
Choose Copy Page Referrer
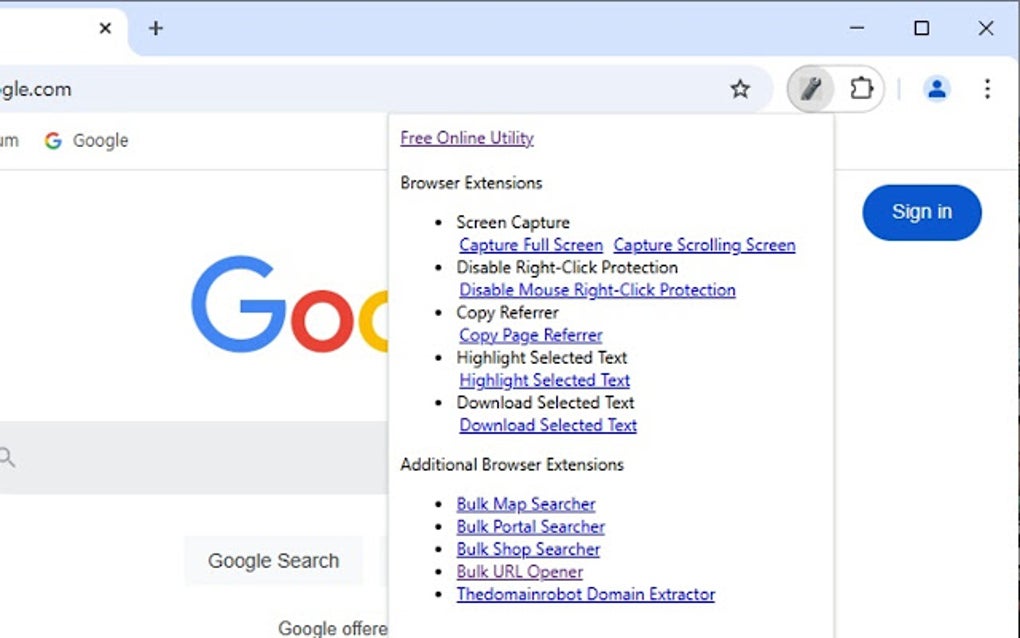tap(531, 335)
